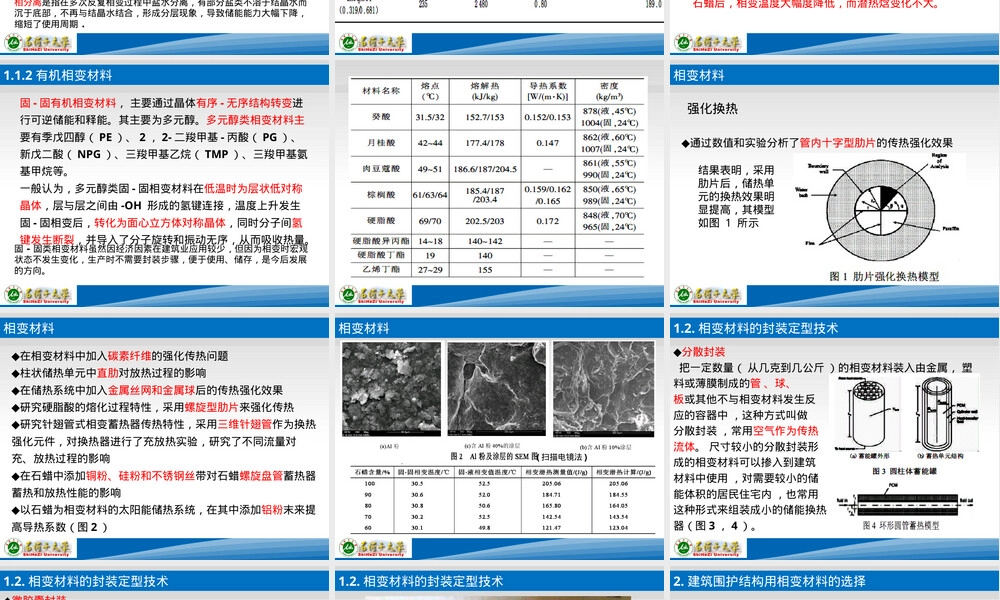
Task: Click the 硬脂酸丁酯 row label
Action: coord(381,255)
